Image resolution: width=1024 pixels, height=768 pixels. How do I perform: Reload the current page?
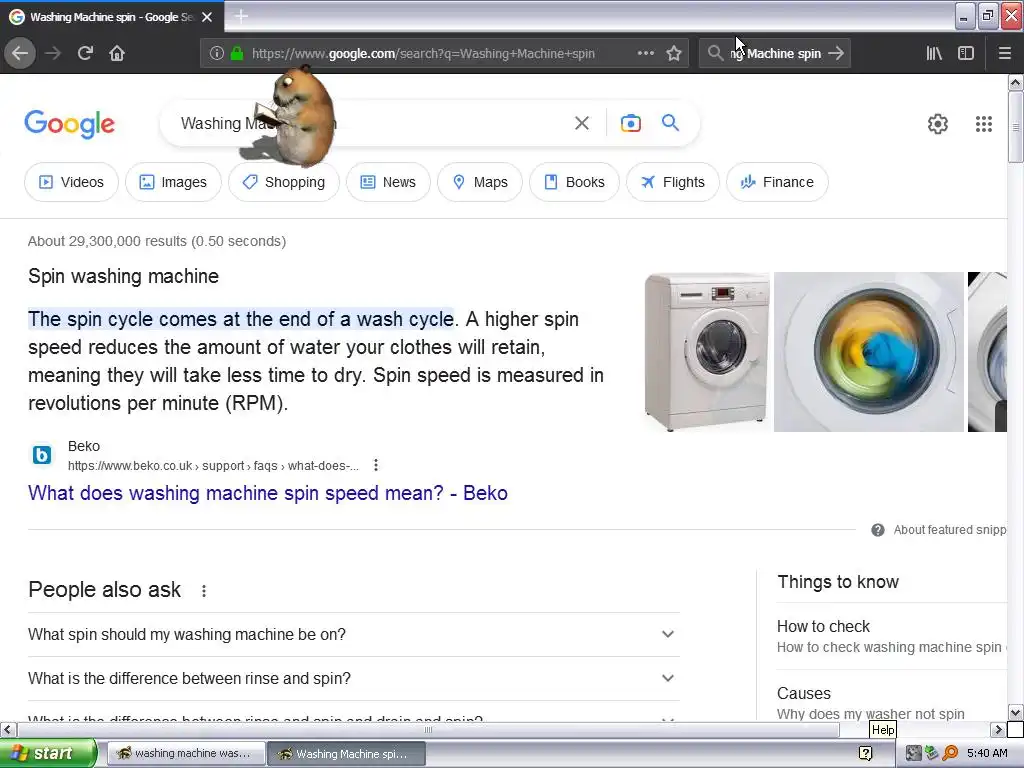coord(85,53)
